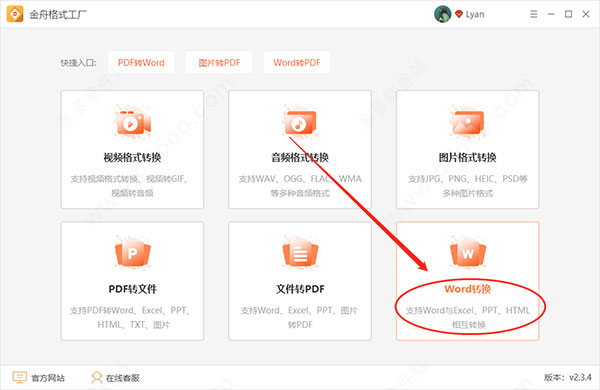Click the Word 'W' document icon
The image size is (600, 390).
point(468,253)
